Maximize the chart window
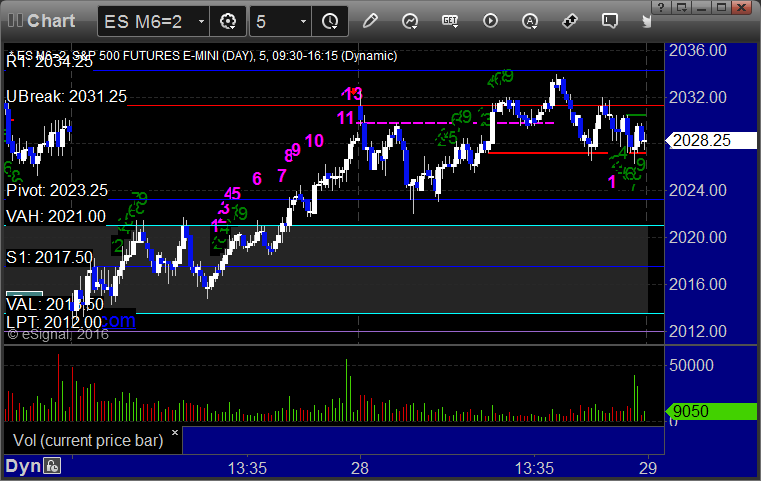 (x=721, y=7)
